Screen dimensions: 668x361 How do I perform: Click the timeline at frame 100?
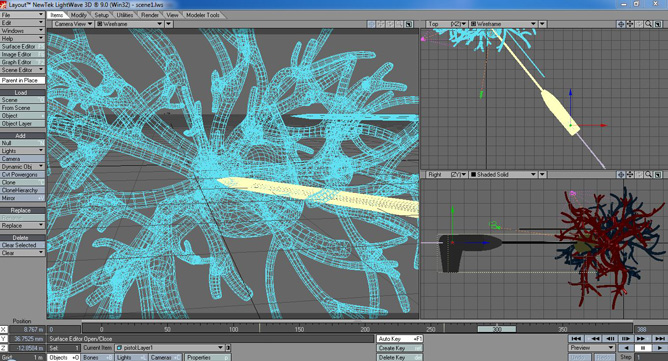point(233,329)
